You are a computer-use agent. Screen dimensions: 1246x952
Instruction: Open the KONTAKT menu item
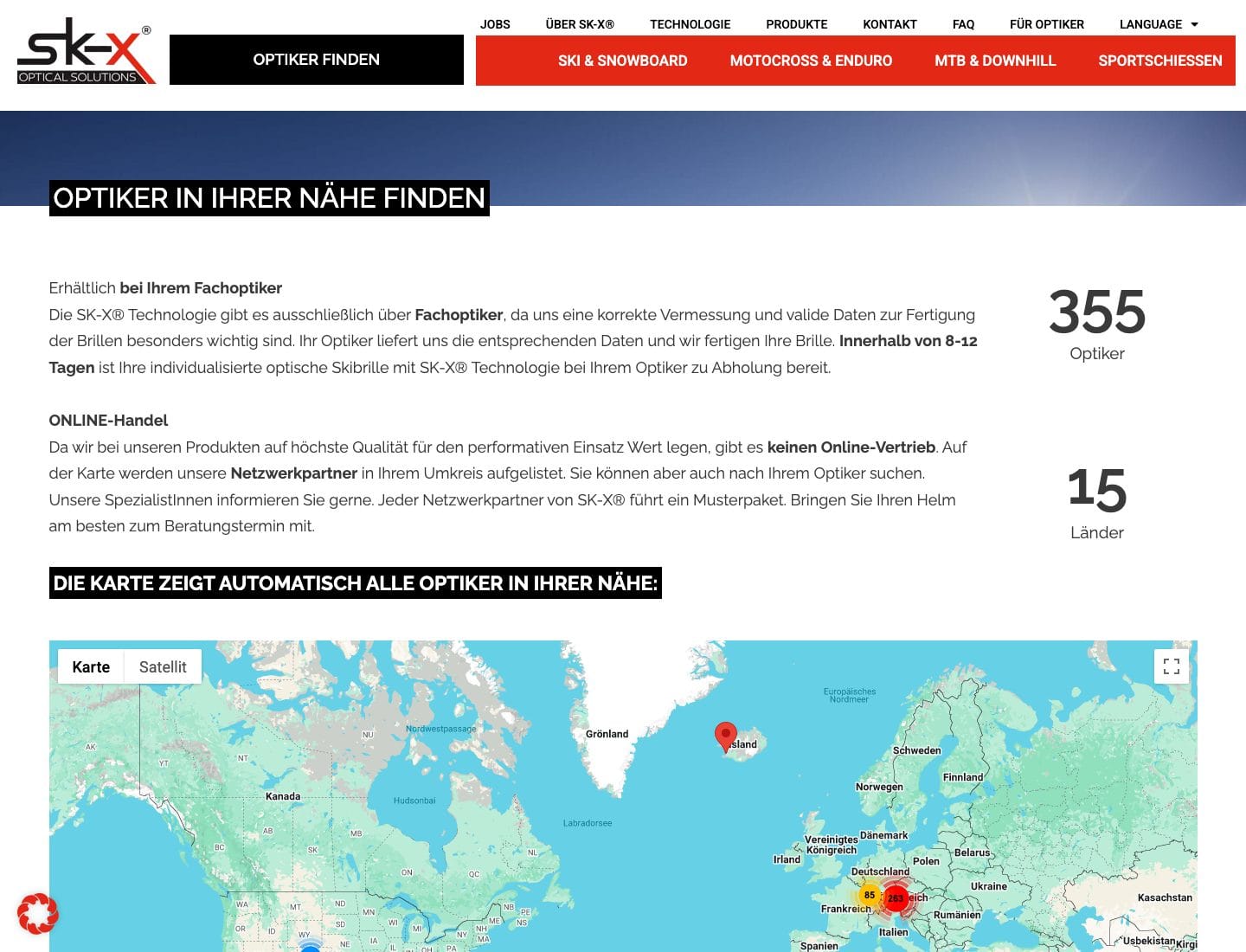(890, 24)
